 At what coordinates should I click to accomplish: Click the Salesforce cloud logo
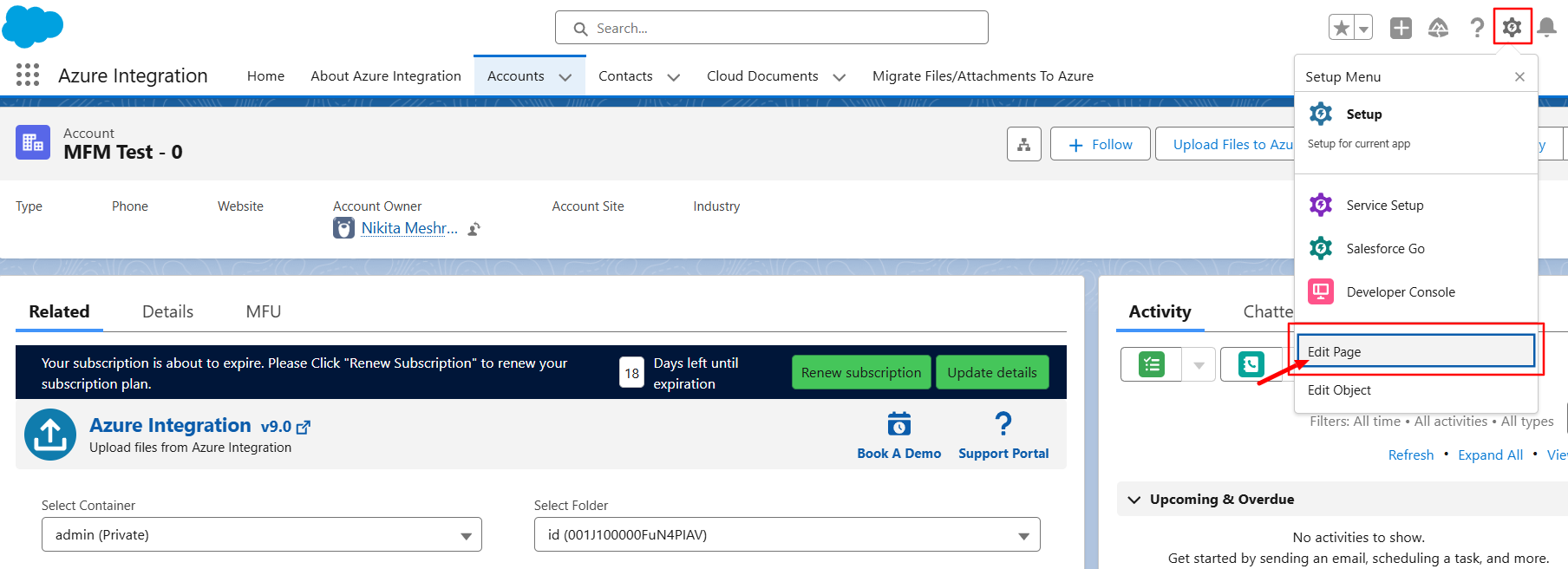click(x=33, y=26)
